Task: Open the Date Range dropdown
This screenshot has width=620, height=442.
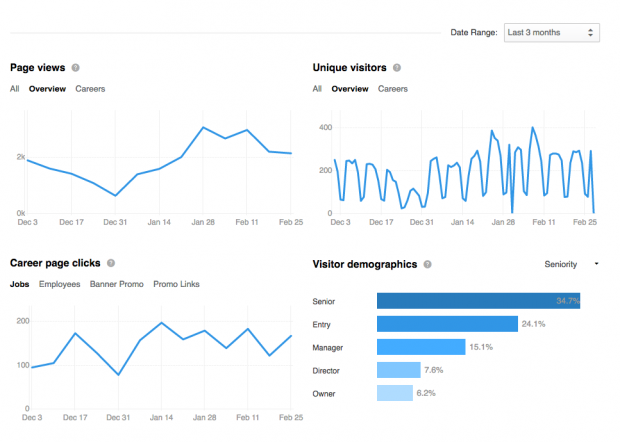Action: point(551,33)
